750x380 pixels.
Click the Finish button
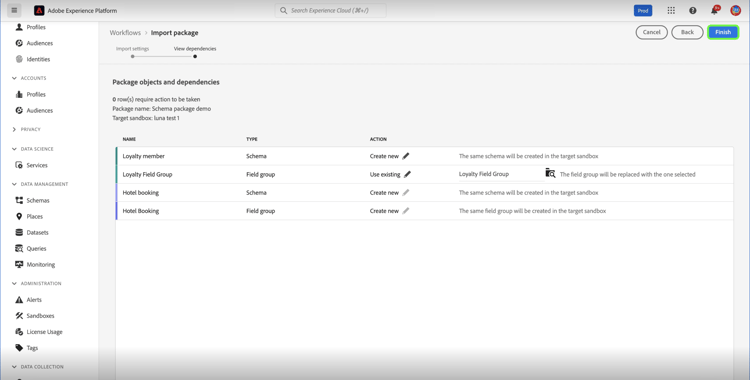723,32
